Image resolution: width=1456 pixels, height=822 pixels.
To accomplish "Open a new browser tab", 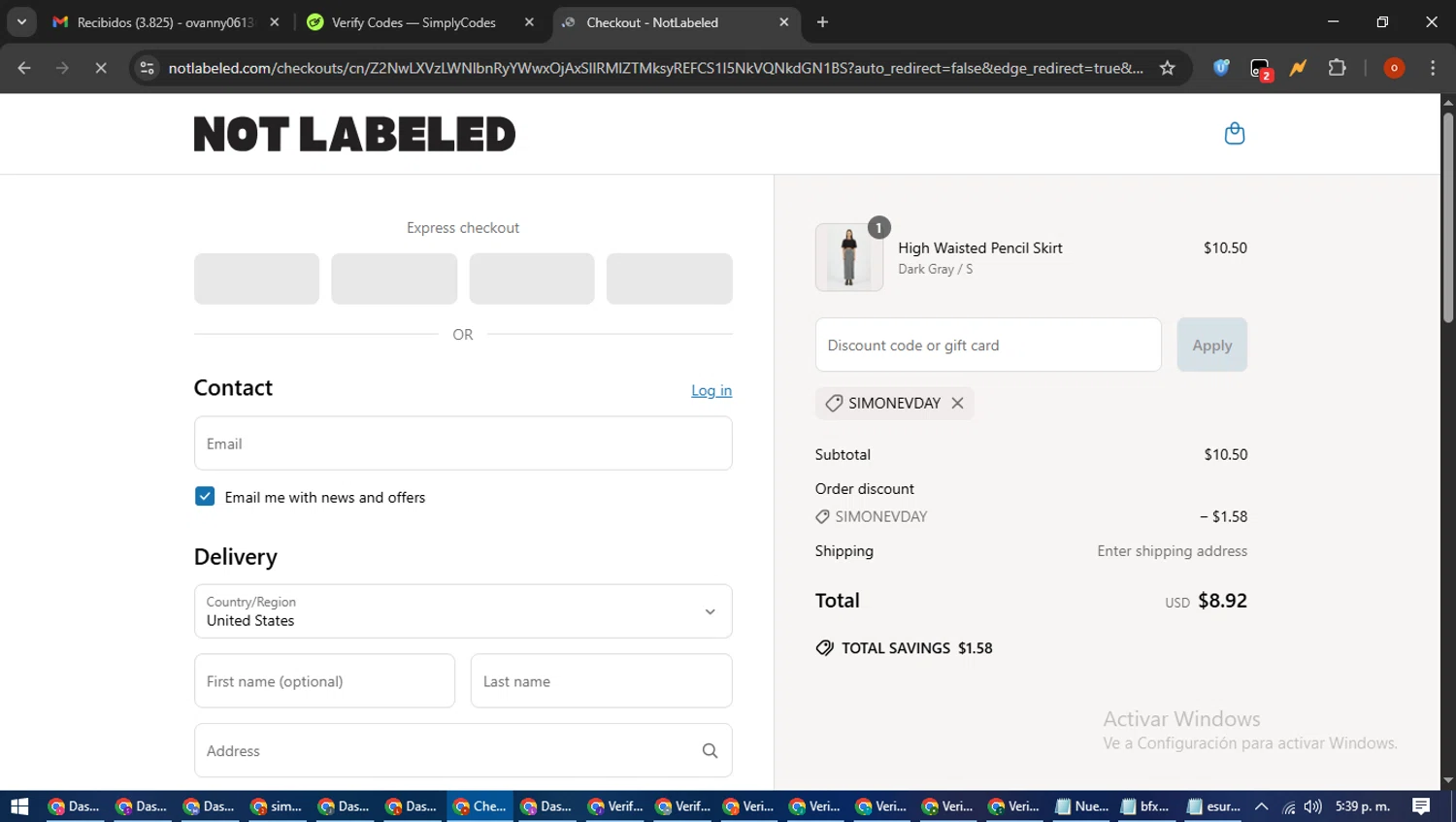I will (822, 22).
